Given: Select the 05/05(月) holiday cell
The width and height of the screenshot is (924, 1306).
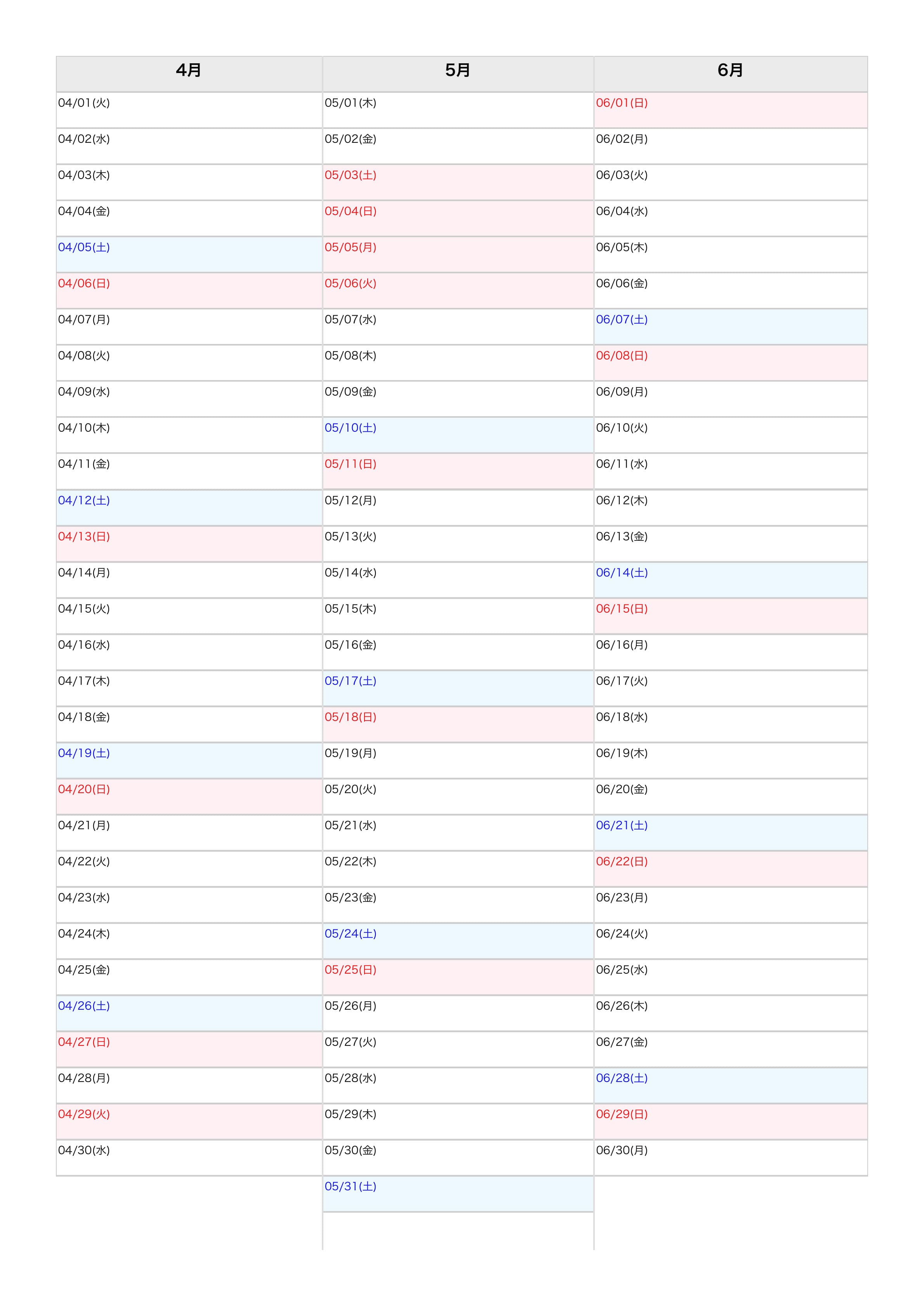Looking at the screenshot, I should [x=458, y=254].
